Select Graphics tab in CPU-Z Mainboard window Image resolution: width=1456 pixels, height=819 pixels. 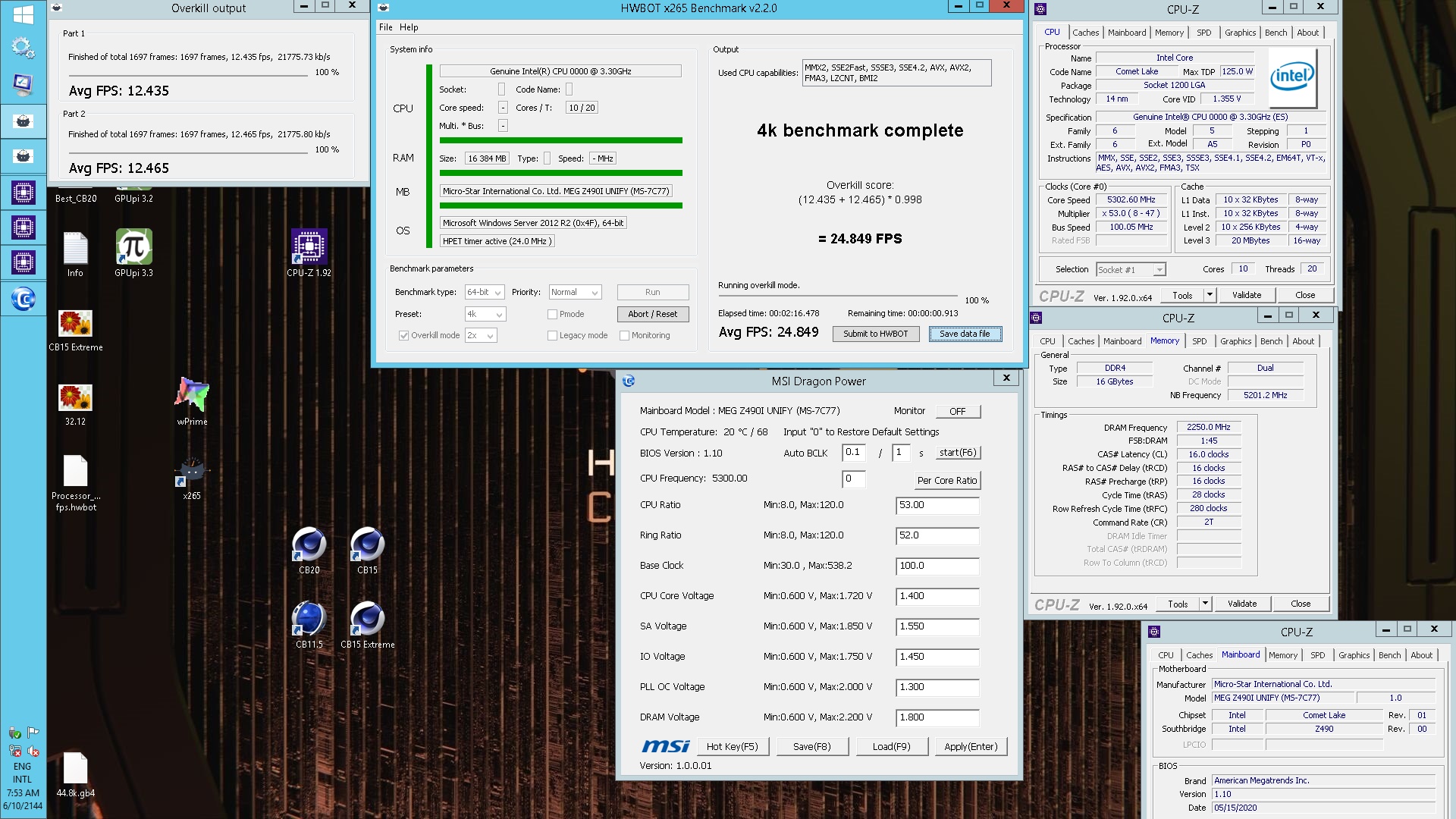[1354, 655]
